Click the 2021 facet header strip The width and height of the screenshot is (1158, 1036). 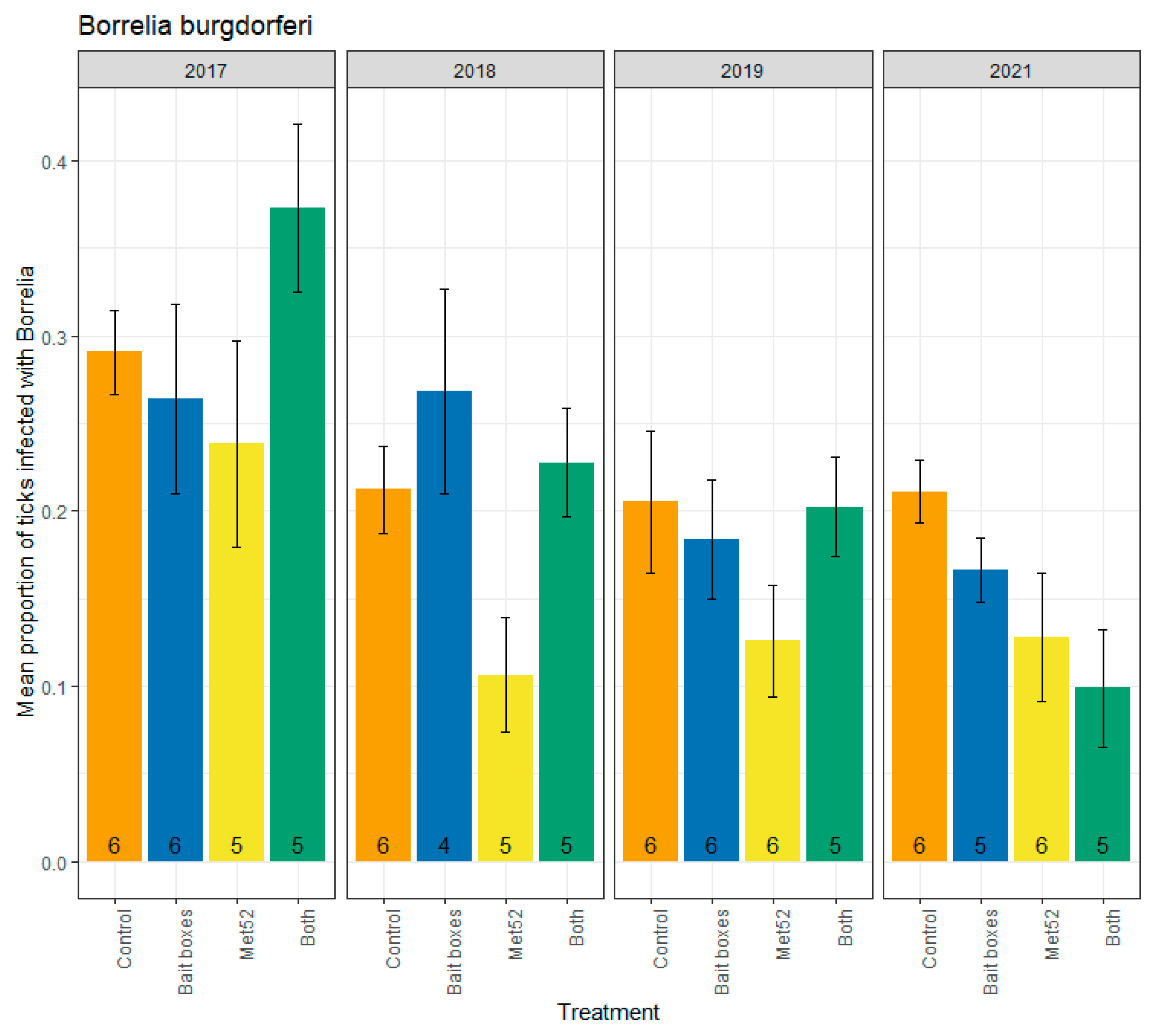[x=1011, y=70]
